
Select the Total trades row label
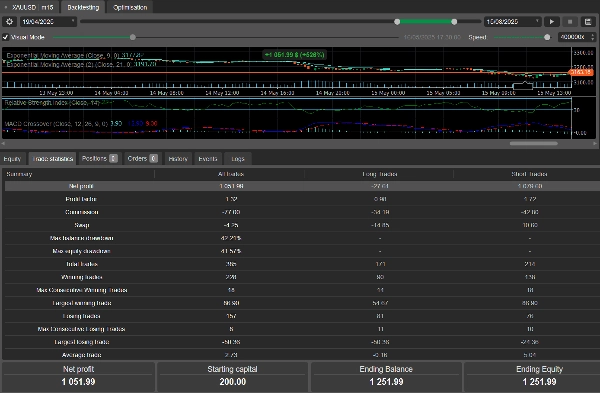pyautogui.click(x=82, y=264)
